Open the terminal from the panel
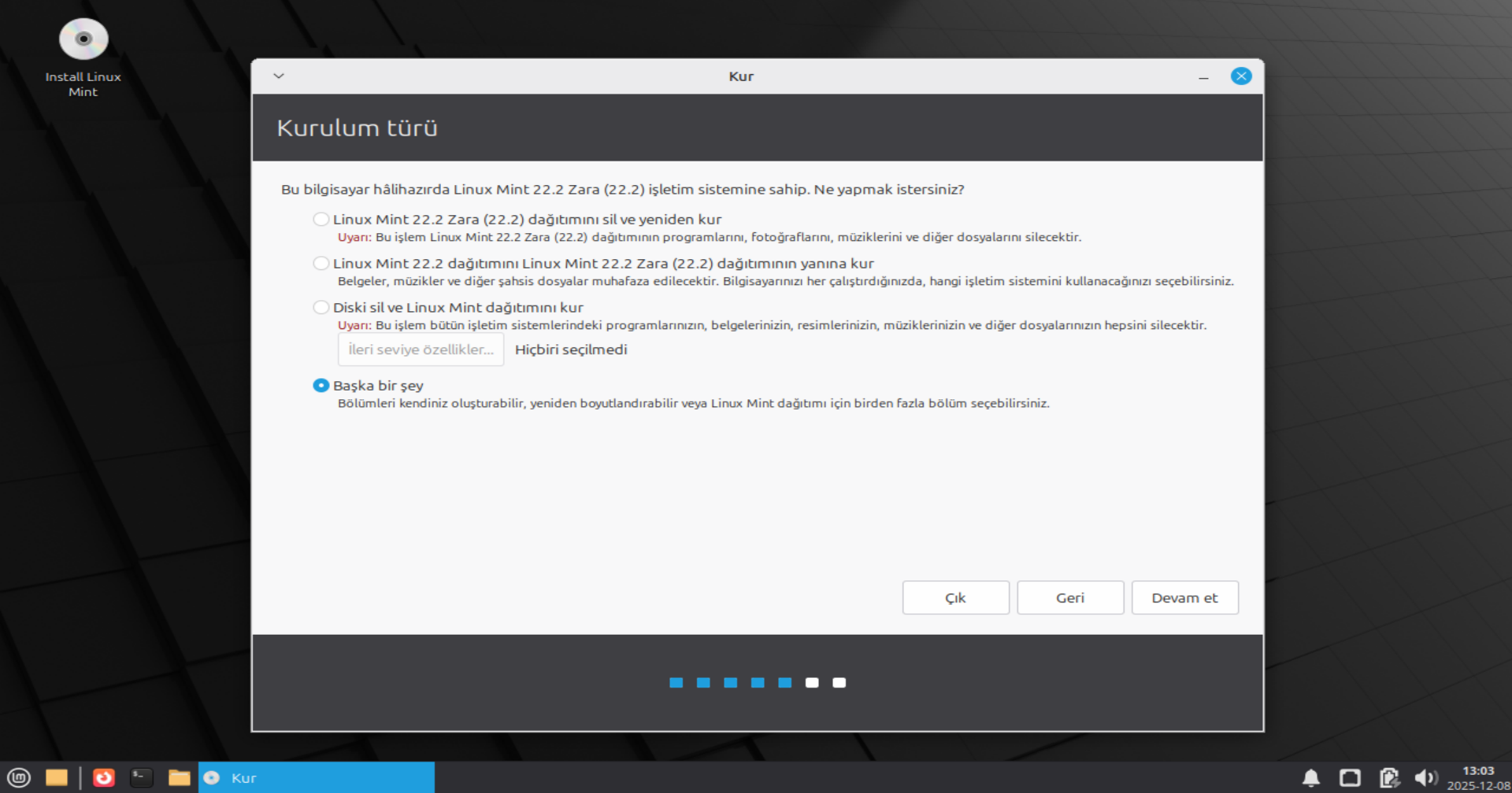1512x793 pixels. 142,778
